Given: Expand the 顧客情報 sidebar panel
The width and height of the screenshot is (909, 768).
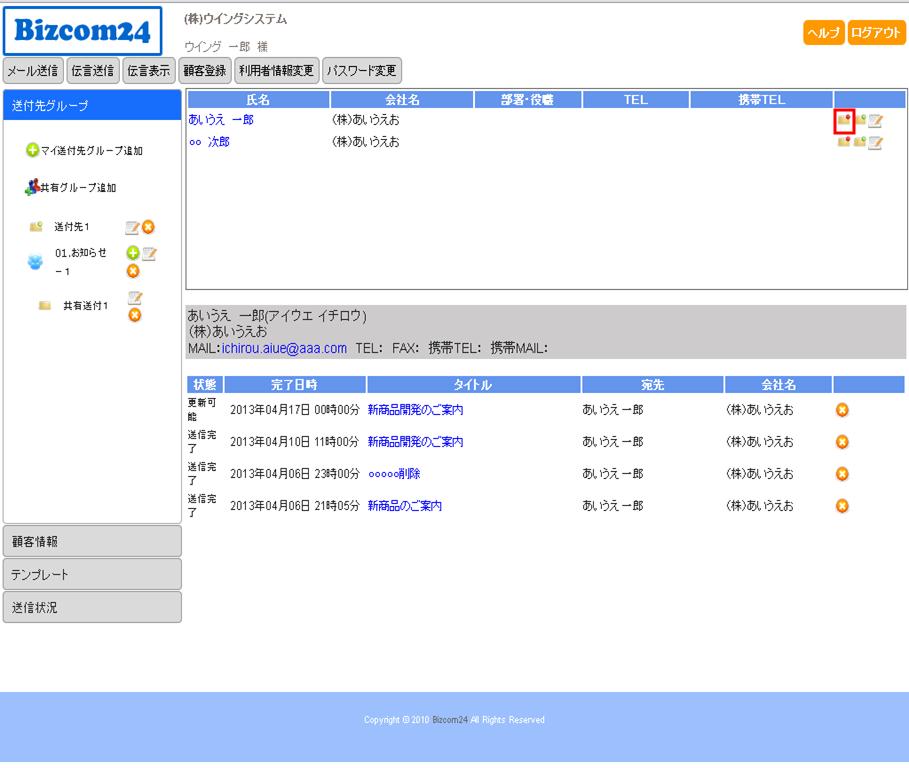Looking at the screenshot, I should (92, 541).
